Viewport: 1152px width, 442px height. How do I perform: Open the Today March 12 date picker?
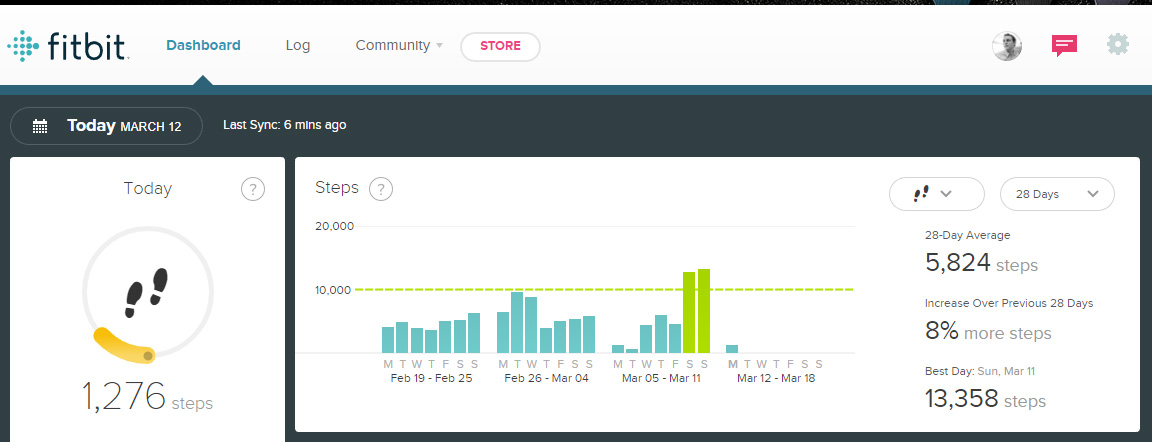click(107, 126)
